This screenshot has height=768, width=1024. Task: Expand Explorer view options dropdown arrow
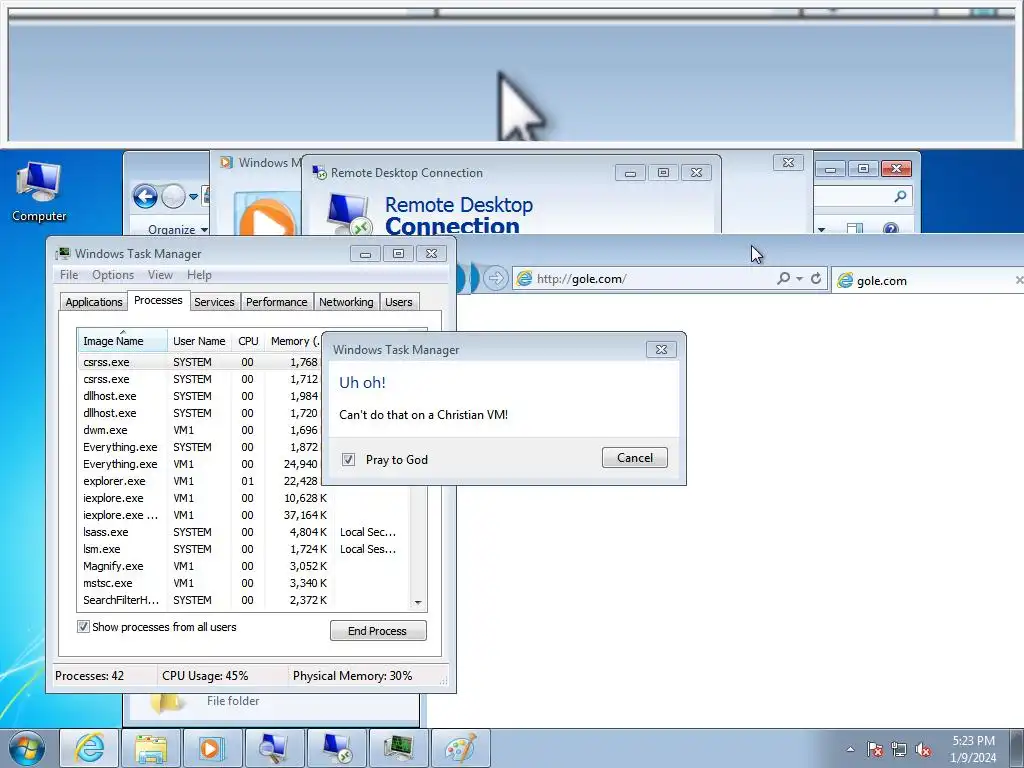tap(822, 229)
